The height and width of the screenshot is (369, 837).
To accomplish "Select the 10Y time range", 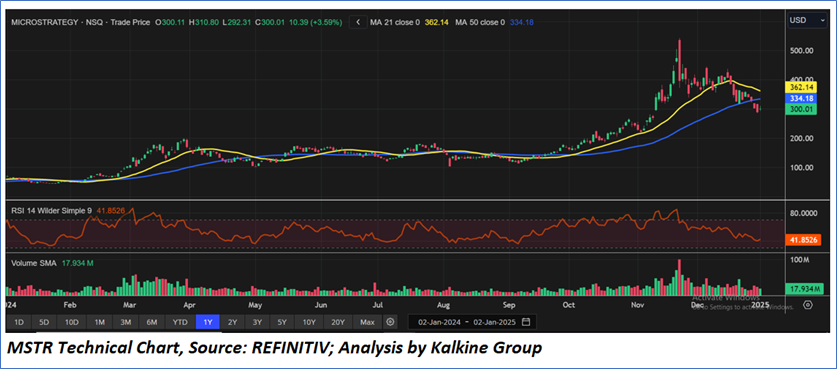I will [309, 322].
